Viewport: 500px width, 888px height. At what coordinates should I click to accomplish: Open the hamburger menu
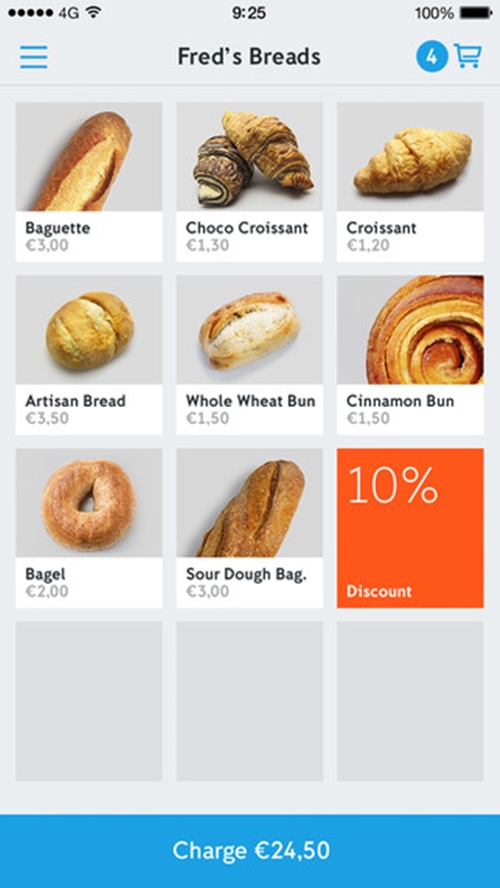(x=34, y=57)
